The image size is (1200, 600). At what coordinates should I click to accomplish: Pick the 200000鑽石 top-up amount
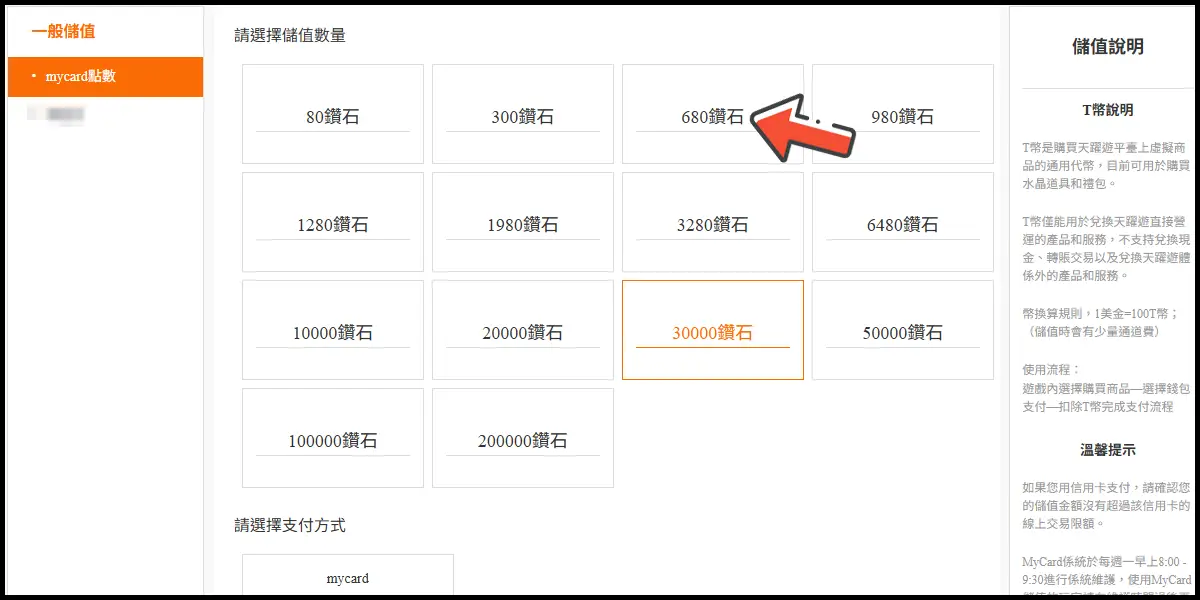tap(522, 439)
